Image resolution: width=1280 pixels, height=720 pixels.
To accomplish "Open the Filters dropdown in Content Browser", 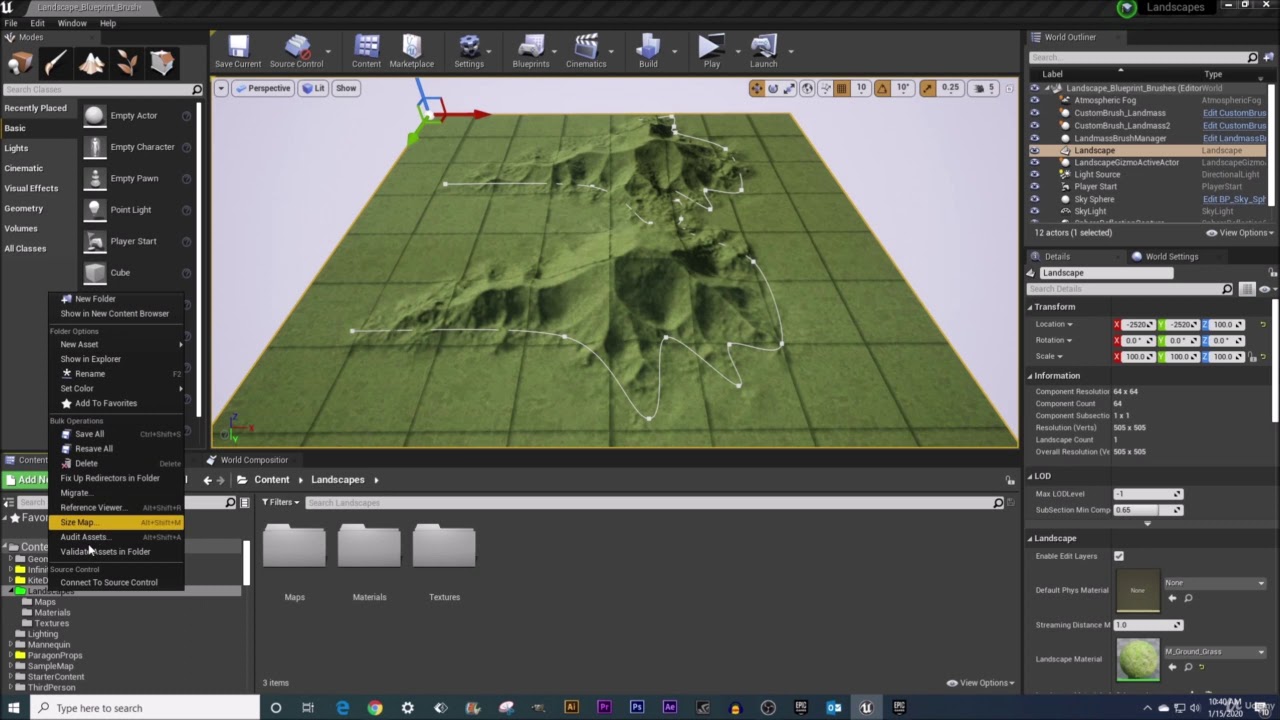I will [282, 502].
